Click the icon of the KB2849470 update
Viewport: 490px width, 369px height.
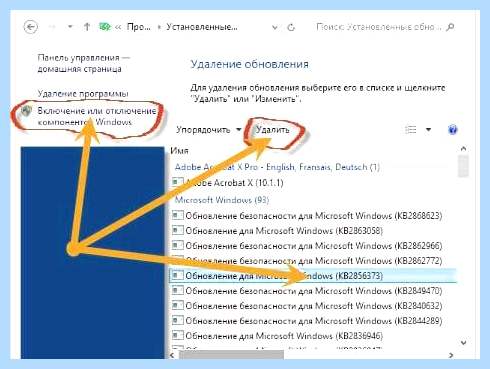(177, 290)
